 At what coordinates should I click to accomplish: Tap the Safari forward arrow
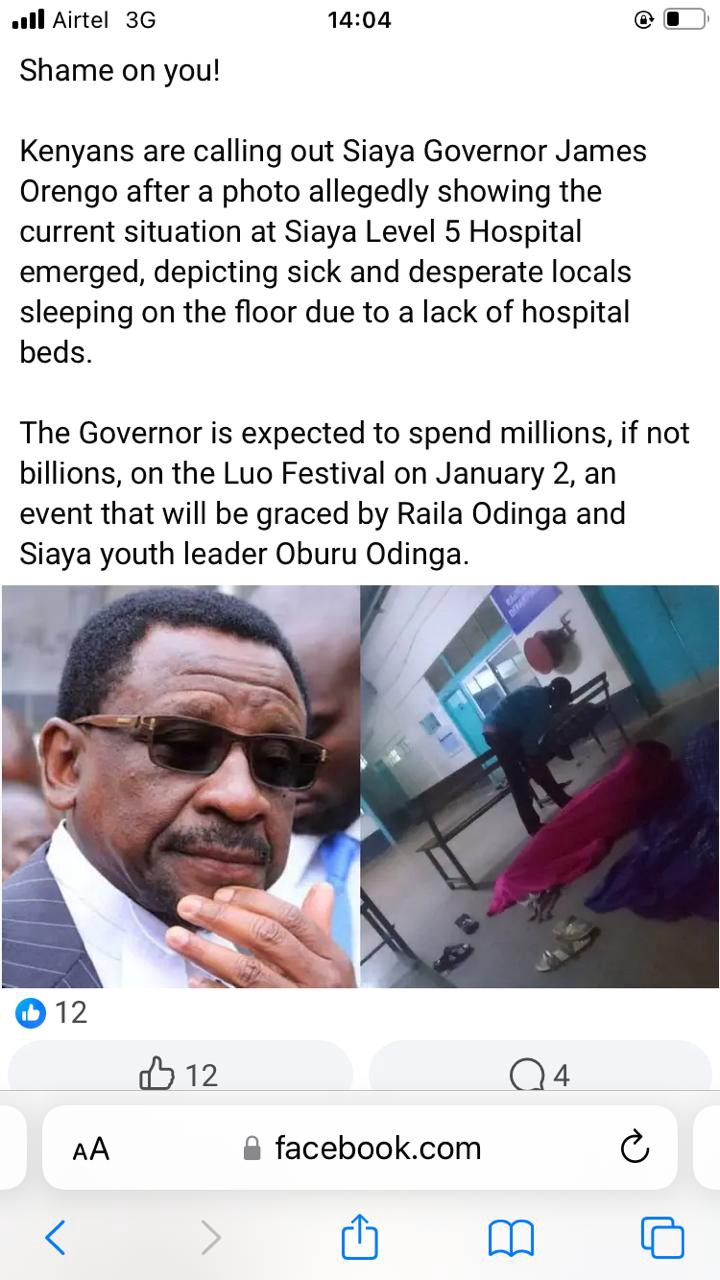coord(211,1237)
